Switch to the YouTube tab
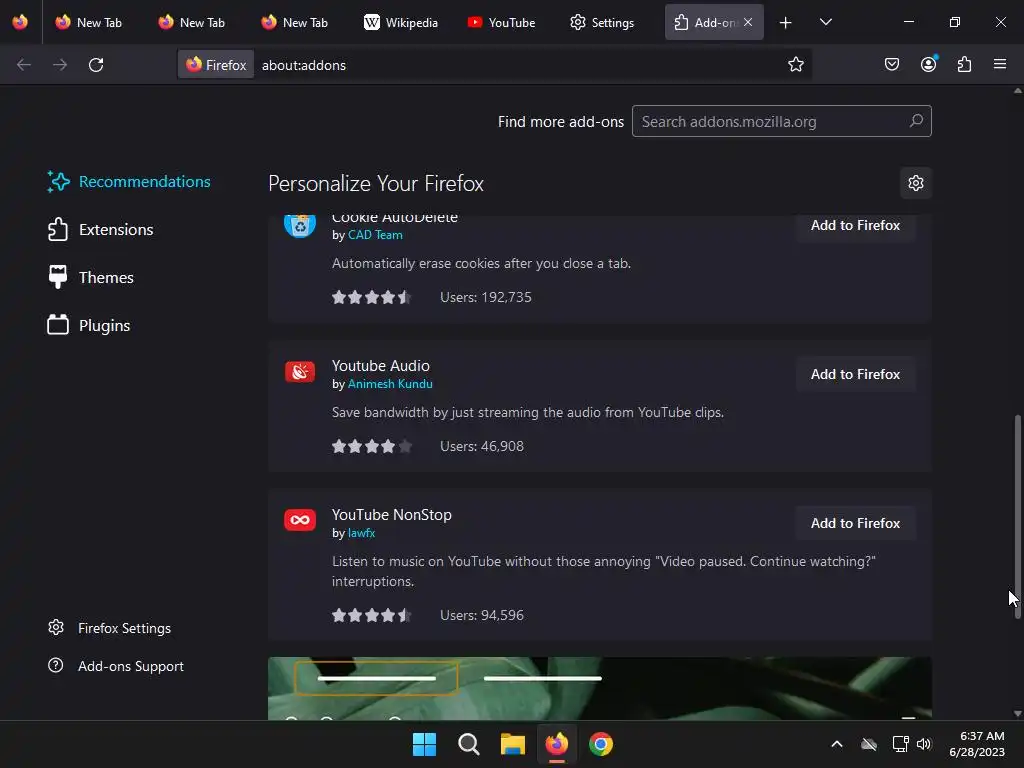This screenshot has width=1024, height=768. [502, 22]
